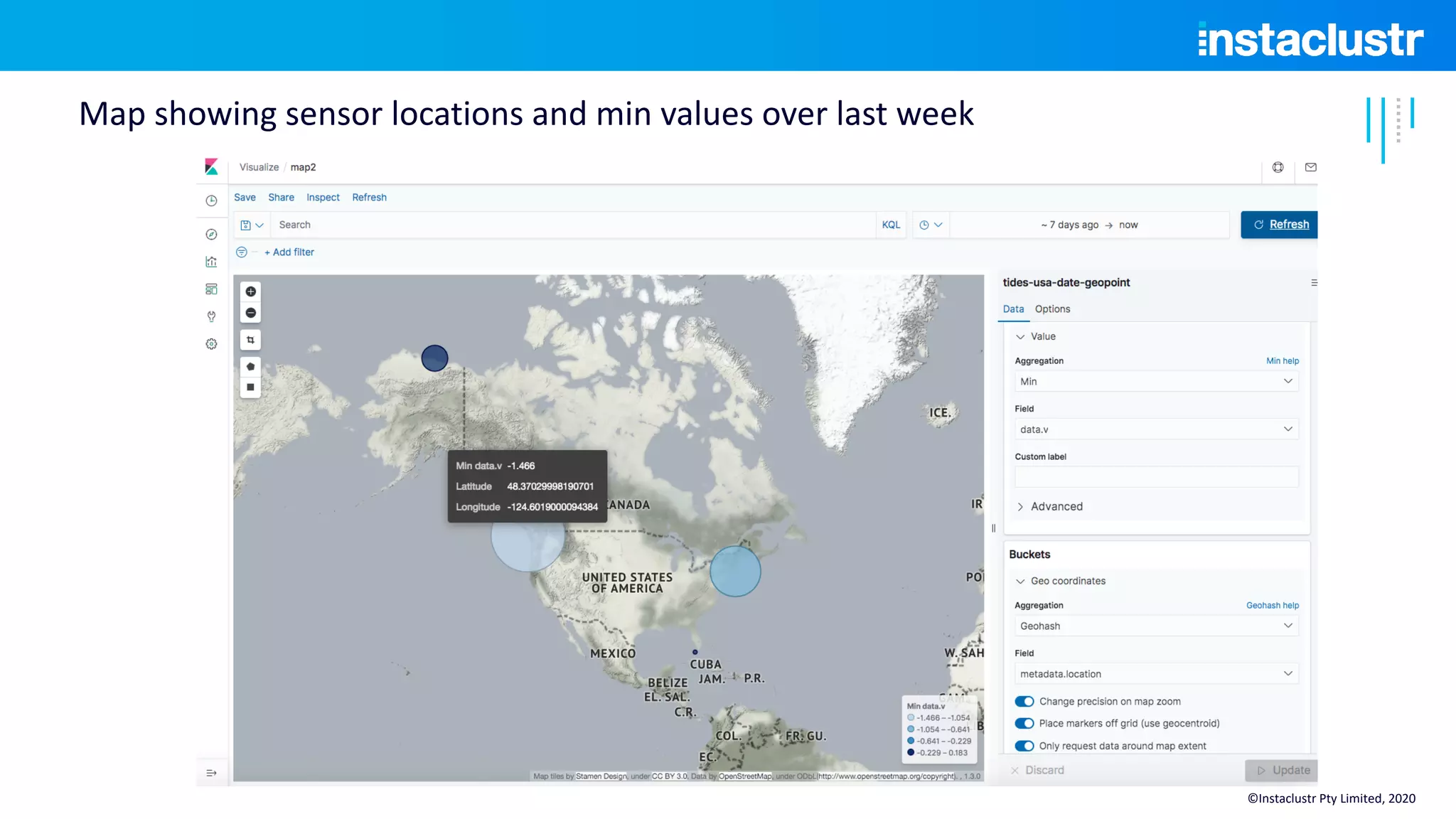1456x819 pixels.
Task: Open Dashboard icon in sidebar
Action: coord(211,289)
